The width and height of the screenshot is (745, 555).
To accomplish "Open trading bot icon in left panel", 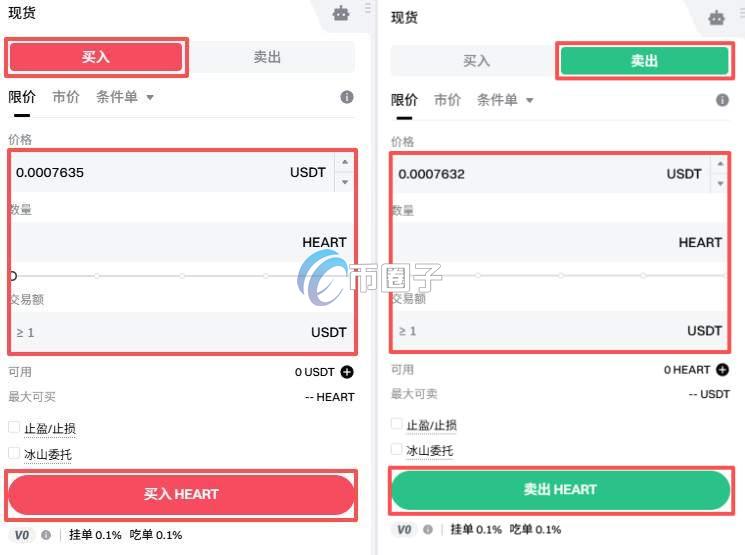I will pyautogui.click(x=341, y=13).
